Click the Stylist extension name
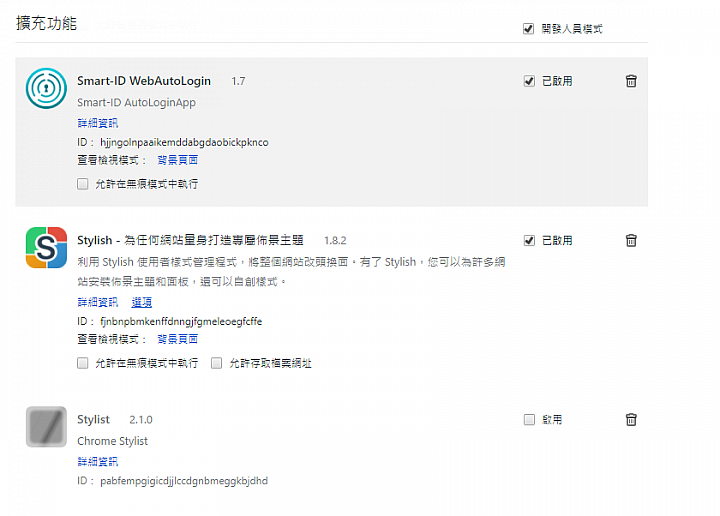Screen dimensions: 720x516 click(93, 419)
